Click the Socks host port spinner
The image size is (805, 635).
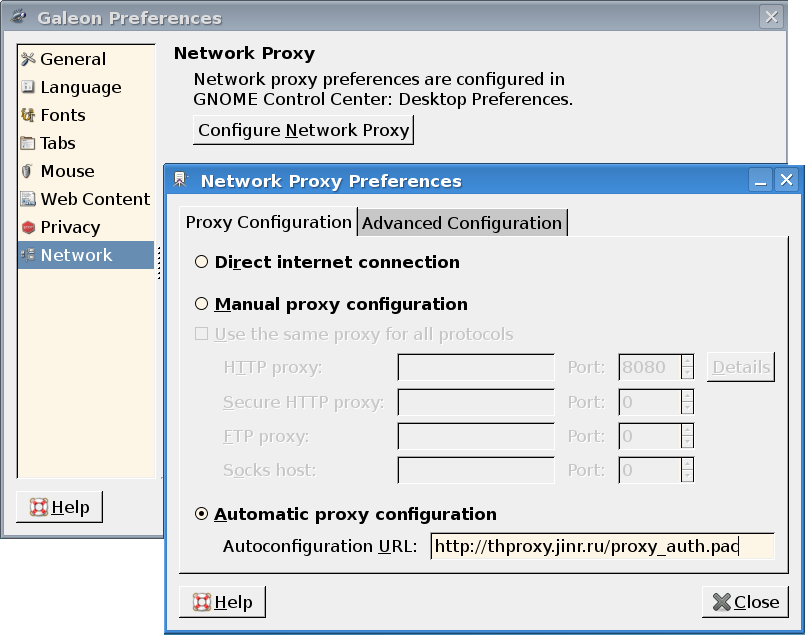click(656, 470)
